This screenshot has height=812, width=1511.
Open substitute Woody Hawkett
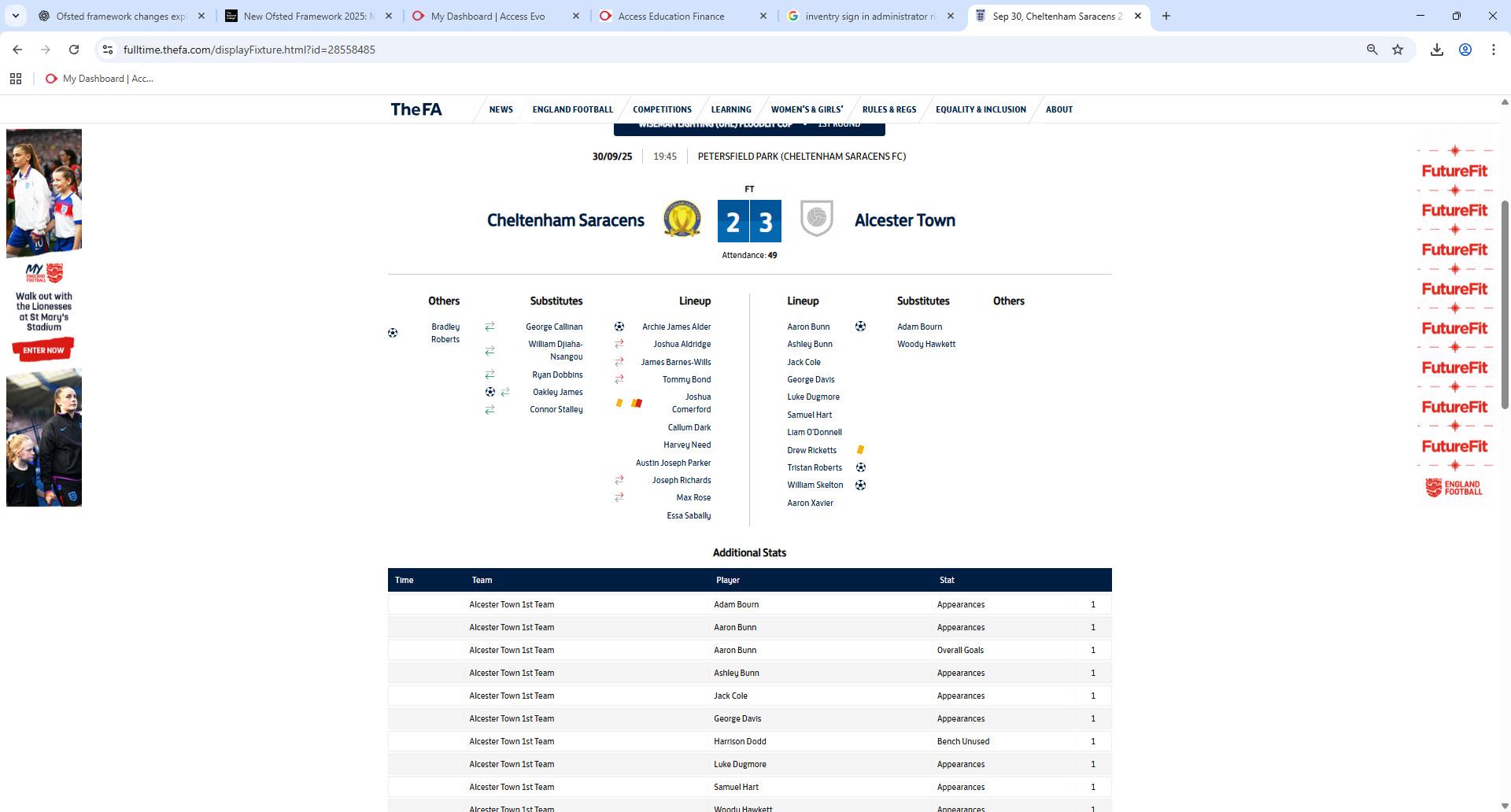coord(926,344)
